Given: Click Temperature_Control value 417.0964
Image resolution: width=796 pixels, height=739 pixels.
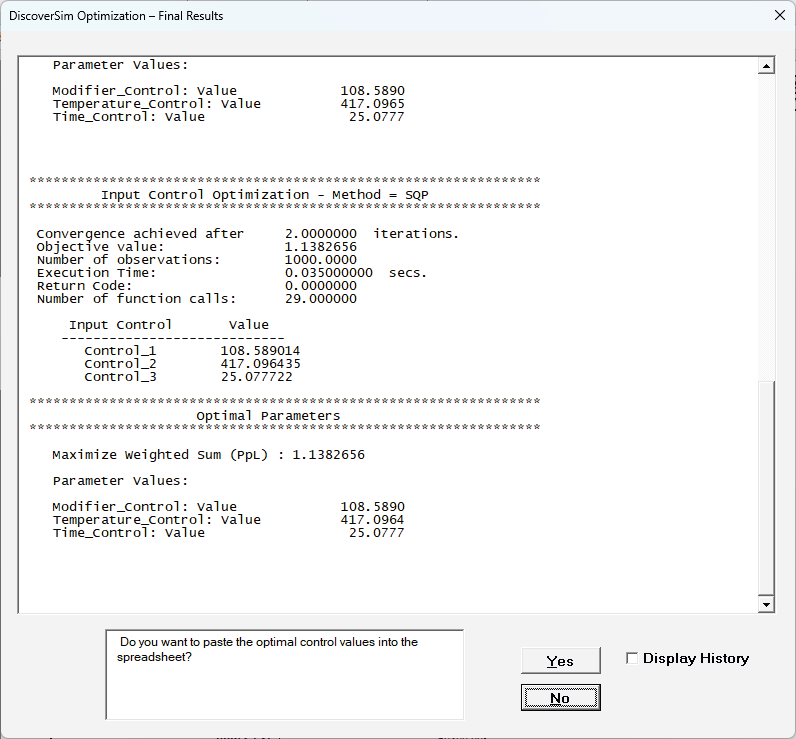Looking at the screenshot, I should [372, 520].
